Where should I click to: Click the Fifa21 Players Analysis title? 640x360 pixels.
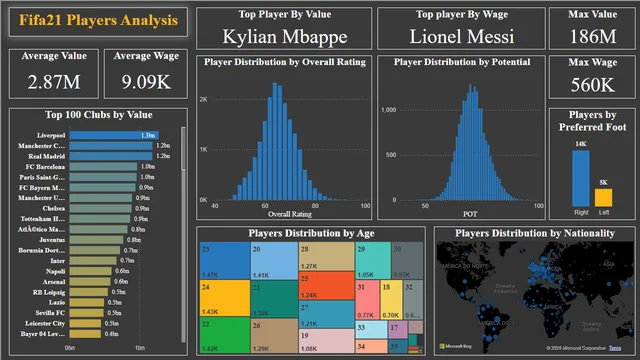98,20
